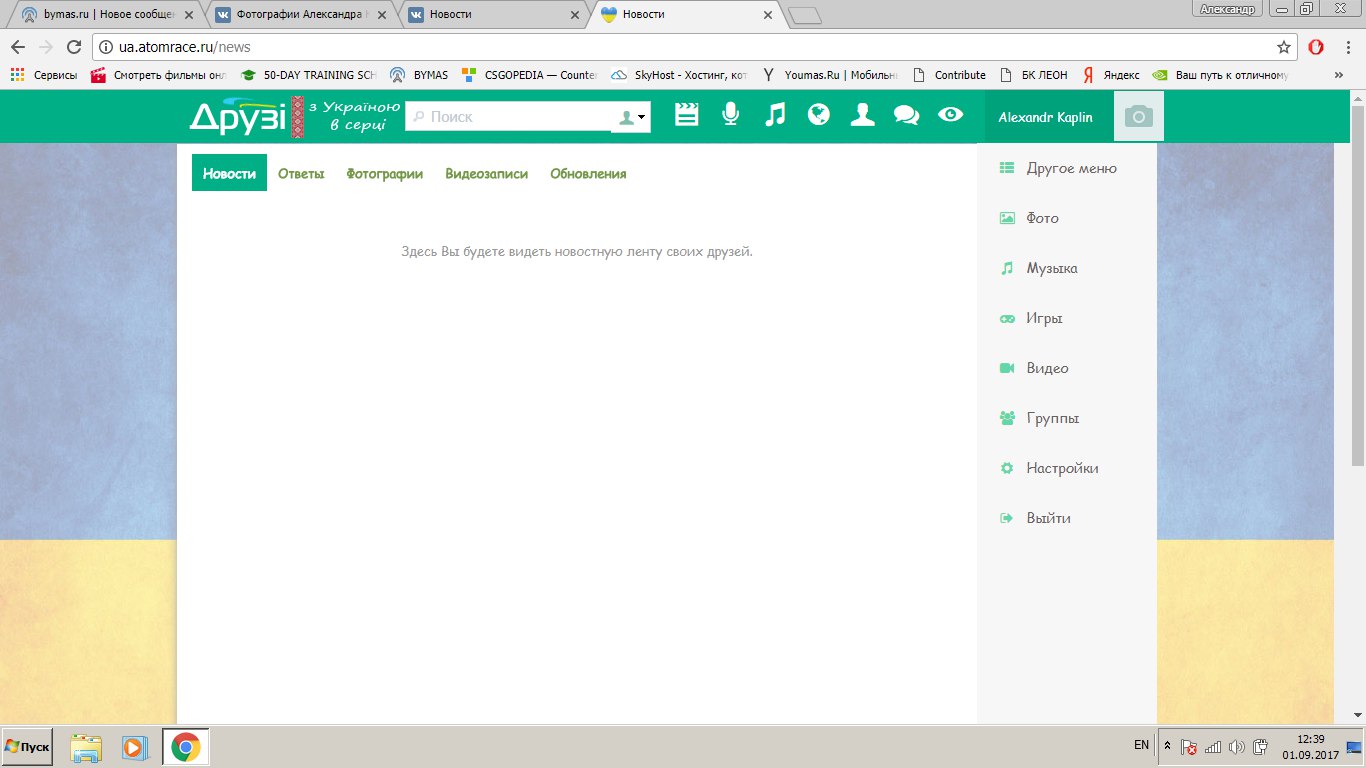Viewport: 1366px width, 768px height.
Task: Open Группы in the side menu
Action: (x=1052, y=418)
